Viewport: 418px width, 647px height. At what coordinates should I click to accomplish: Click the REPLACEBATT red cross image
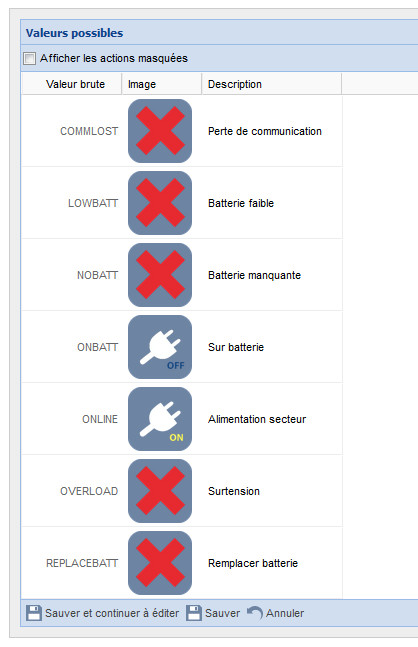[x=160, y=563]
